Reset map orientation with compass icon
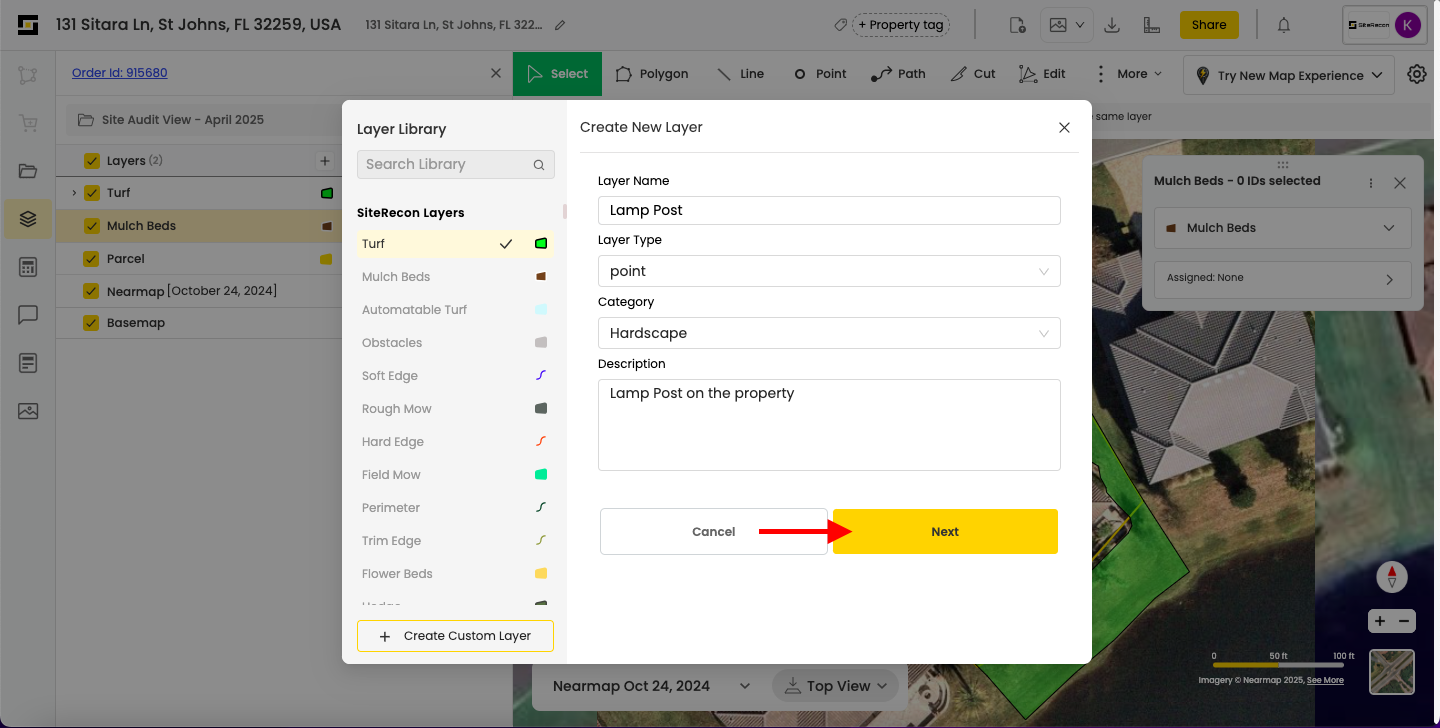The width and height of the screenshot is (1440, 728). pos(1392,577)
